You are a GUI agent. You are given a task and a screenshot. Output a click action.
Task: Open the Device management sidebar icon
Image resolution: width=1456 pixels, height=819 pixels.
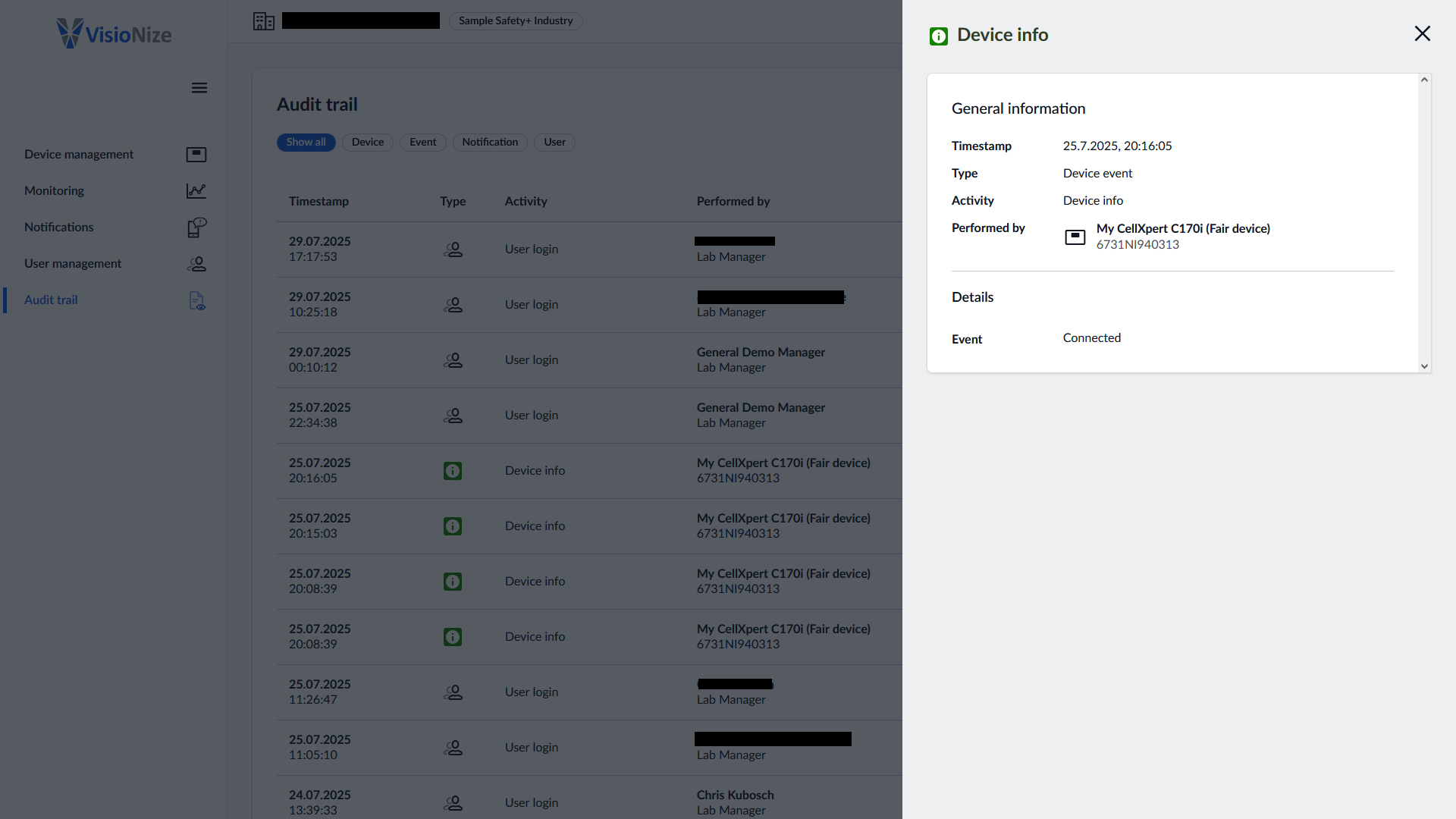pos(196,154)
